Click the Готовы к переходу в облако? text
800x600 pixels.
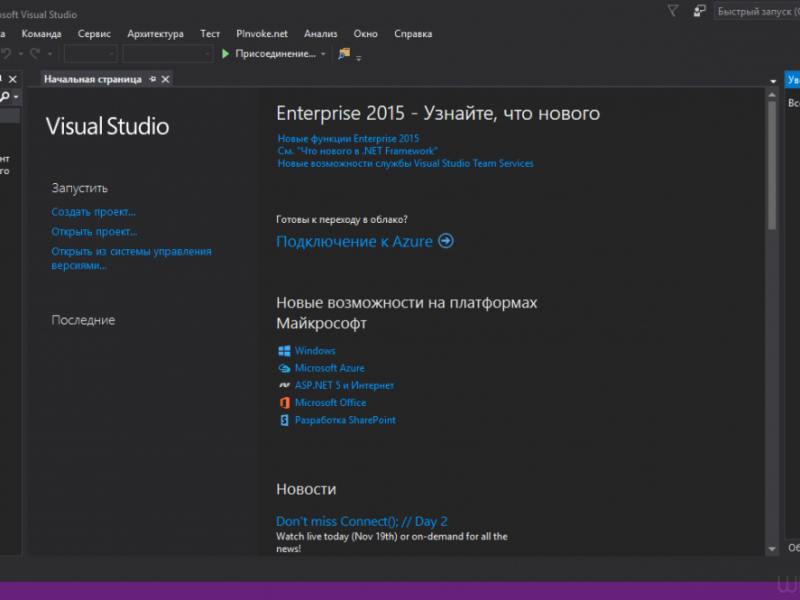pos(342,219)
